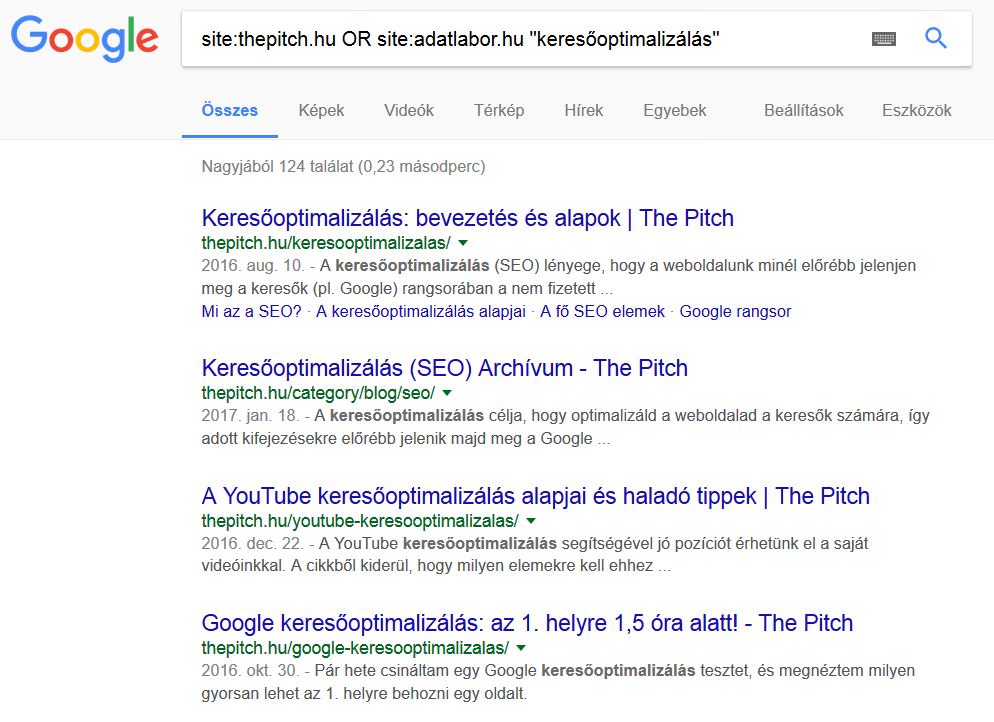Image resolution: width=994 pixels, height=722 pixels.
Task: Open the Beállítások menu
Action: tap(804, 110)
